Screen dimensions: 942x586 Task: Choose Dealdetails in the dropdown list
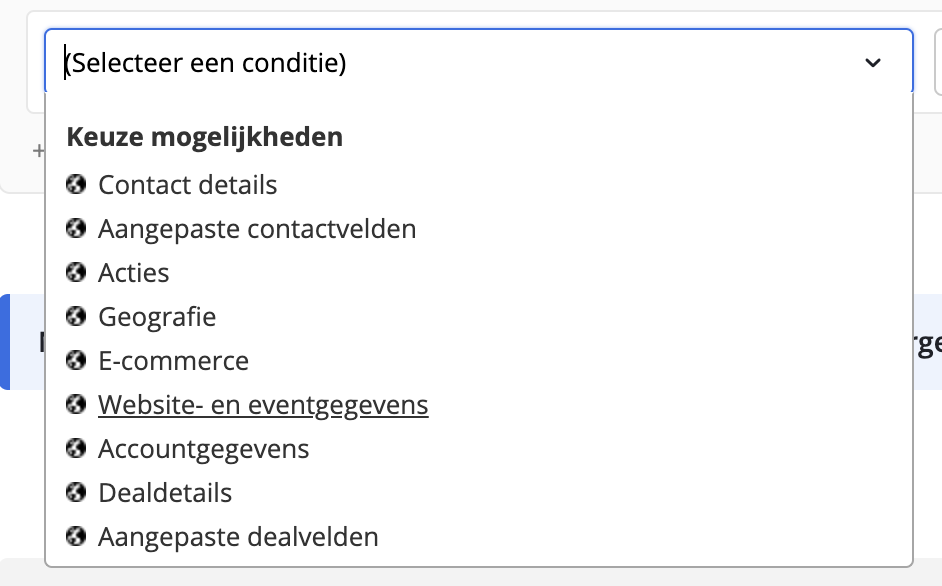pyautogui.click(x=165, y=493)
